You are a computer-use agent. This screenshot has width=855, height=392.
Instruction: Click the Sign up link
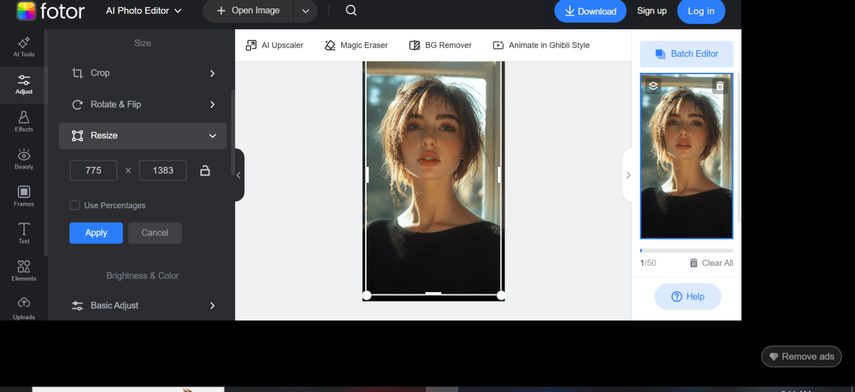coord(652,11)
